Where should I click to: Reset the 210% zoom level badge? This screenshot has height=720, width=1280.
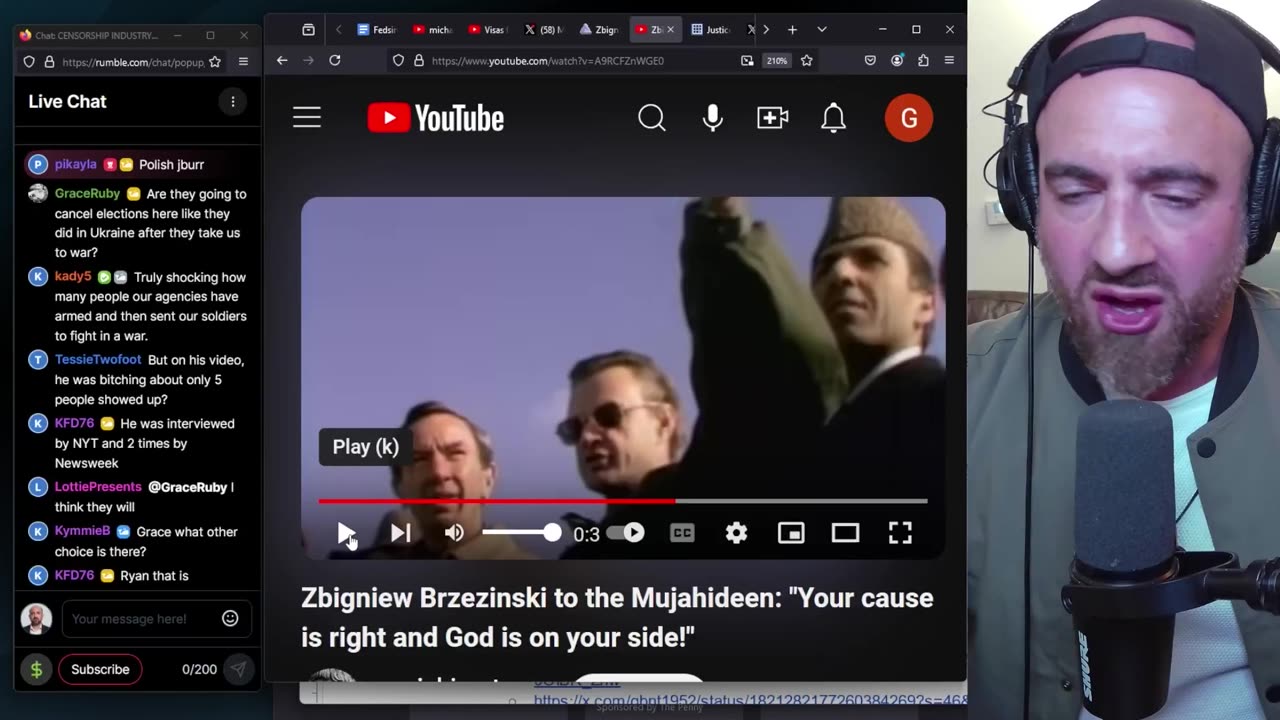pos(777,61)
